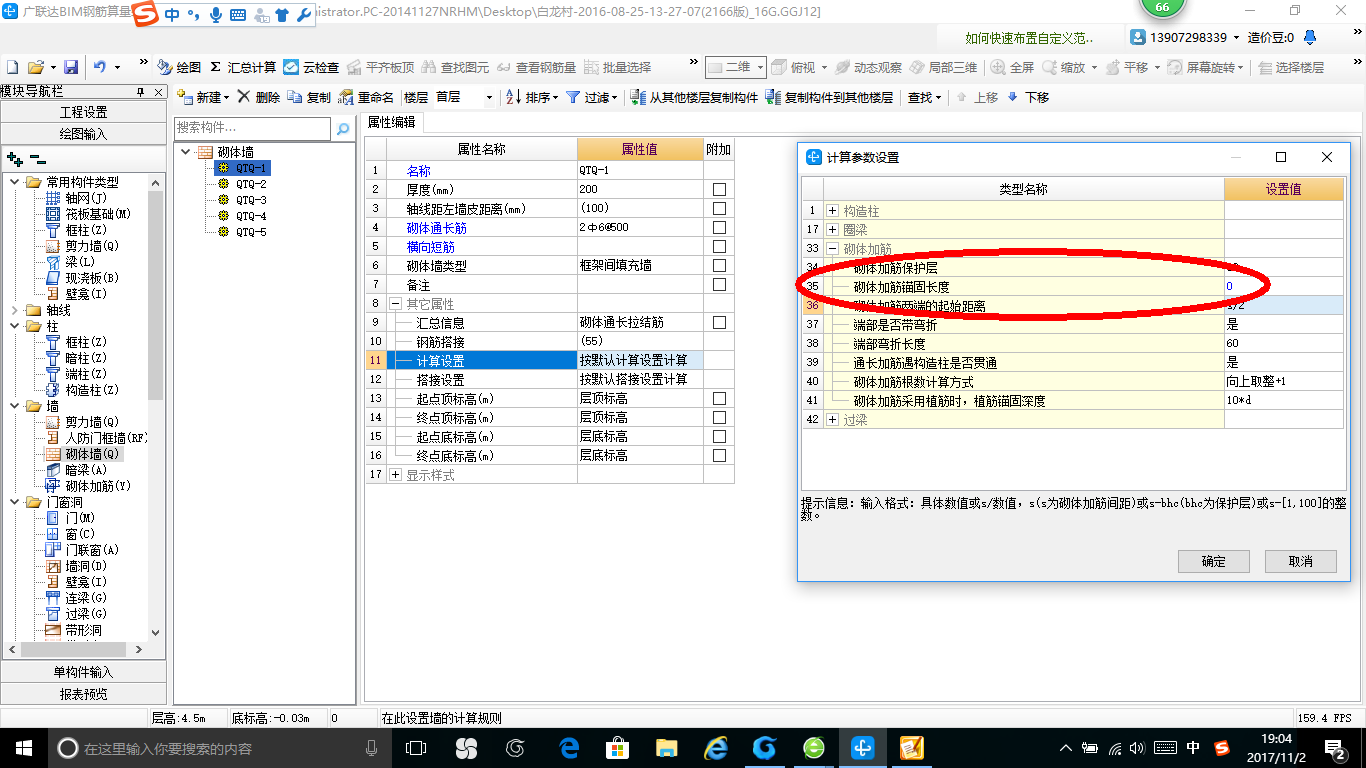Toggle the 附加 checkbox for 横向短筋
Viewport: 1366px width, 768px height.
point(719,247)
